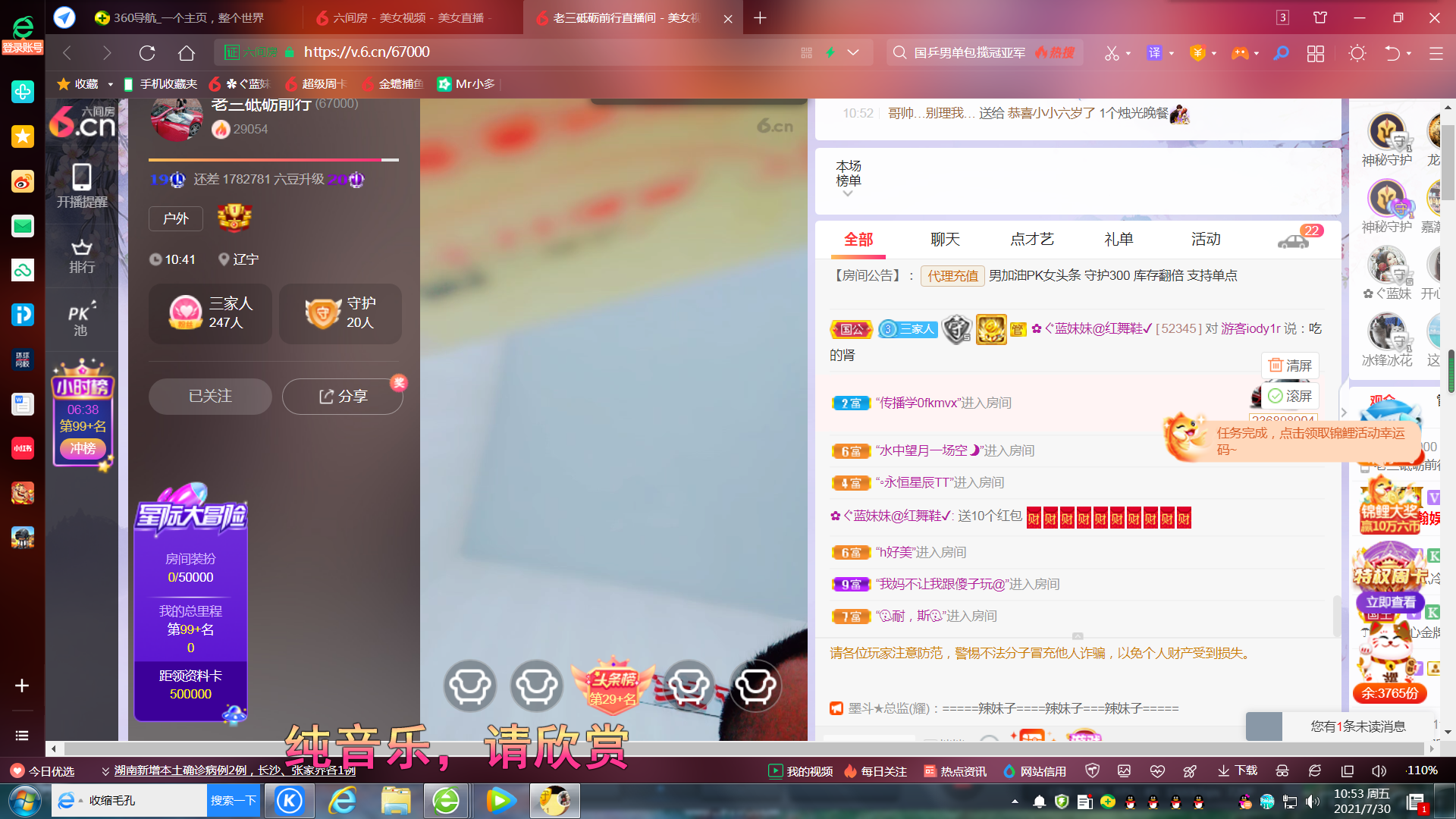Toggle the 滚屏 auto-scroll option

click(x=1291, y=396)
